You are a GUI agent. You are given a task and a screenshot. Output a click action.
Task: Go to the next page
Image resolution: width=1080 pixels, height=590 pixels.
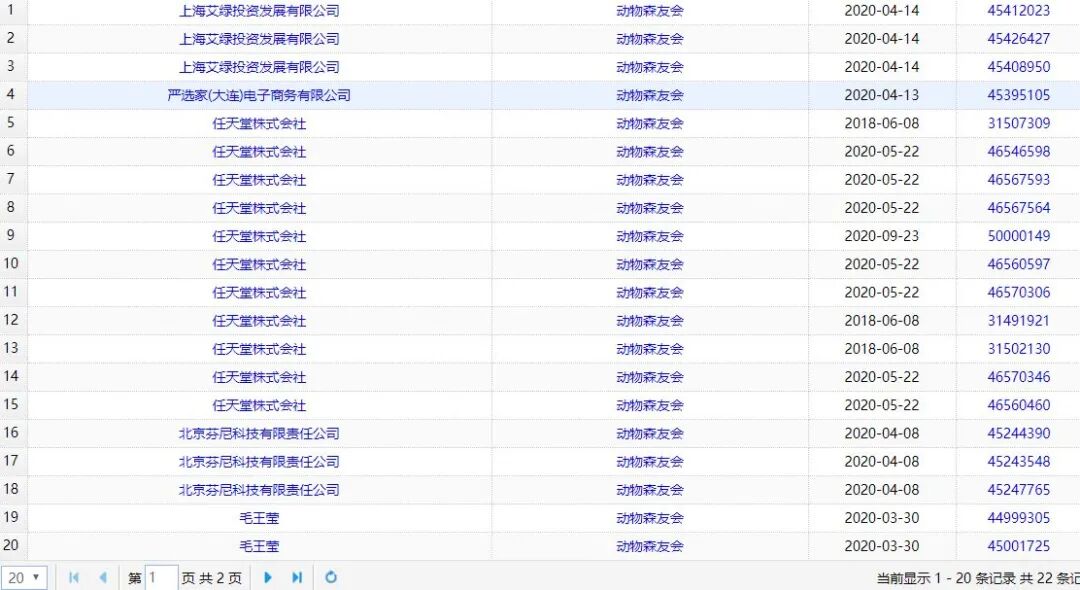pos(268,578)
